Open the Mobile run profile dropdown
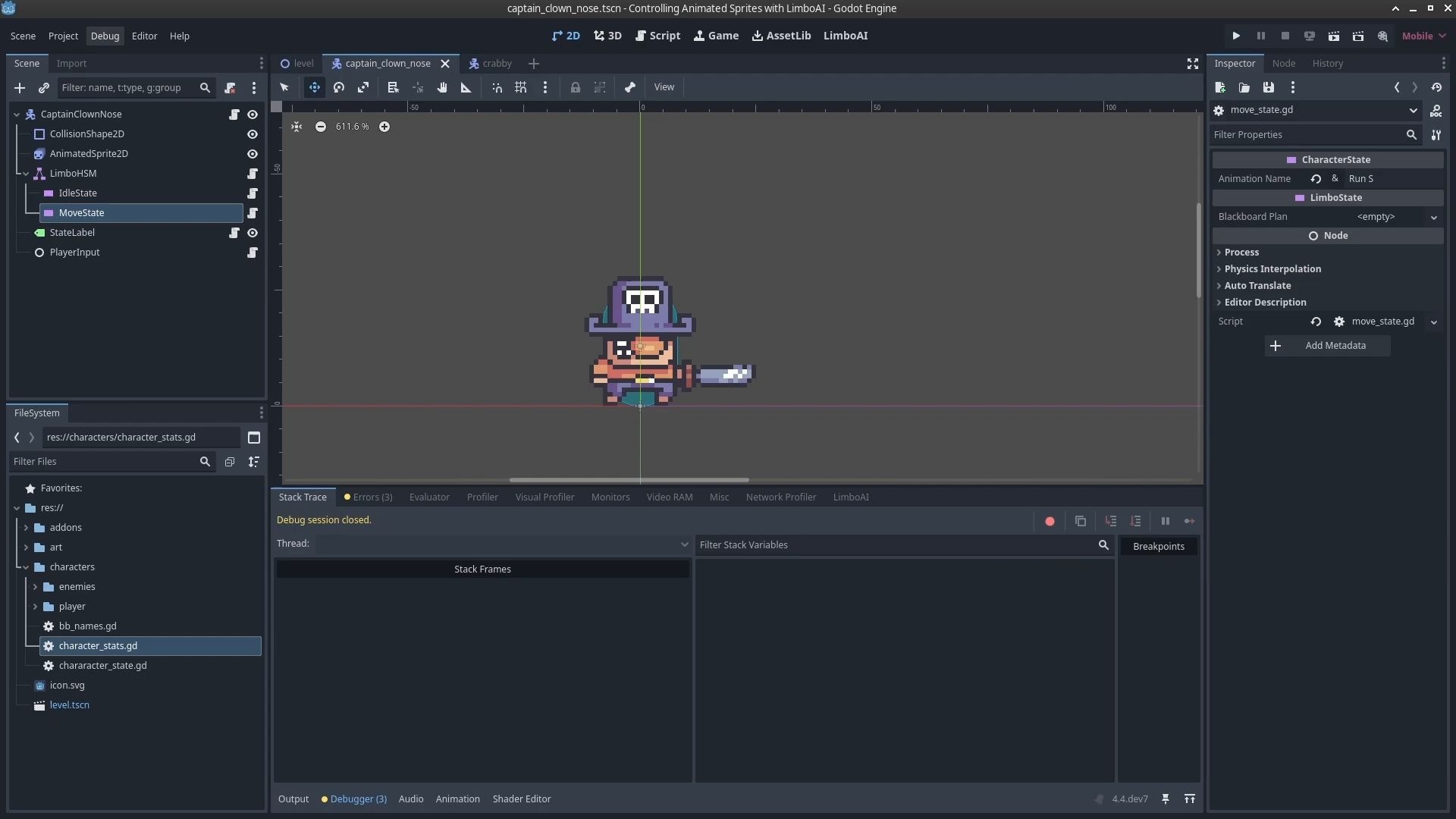This screenshot has height=819, width=1456. 1424,36
